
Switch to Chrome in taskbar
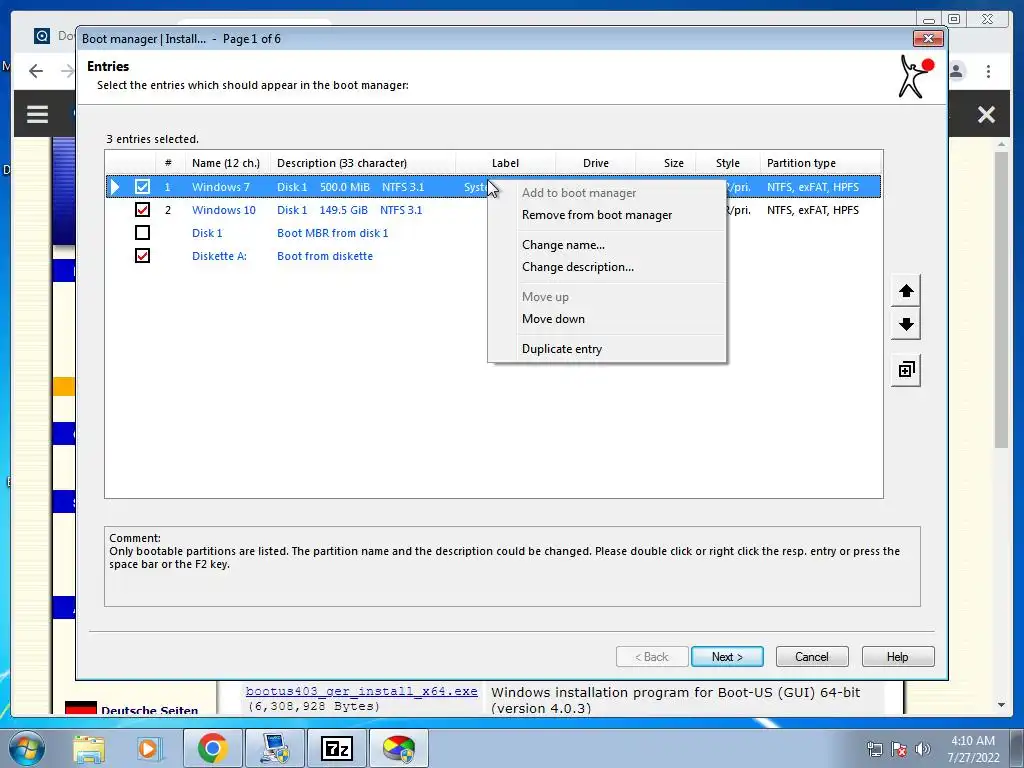click(x=212, y=748)
